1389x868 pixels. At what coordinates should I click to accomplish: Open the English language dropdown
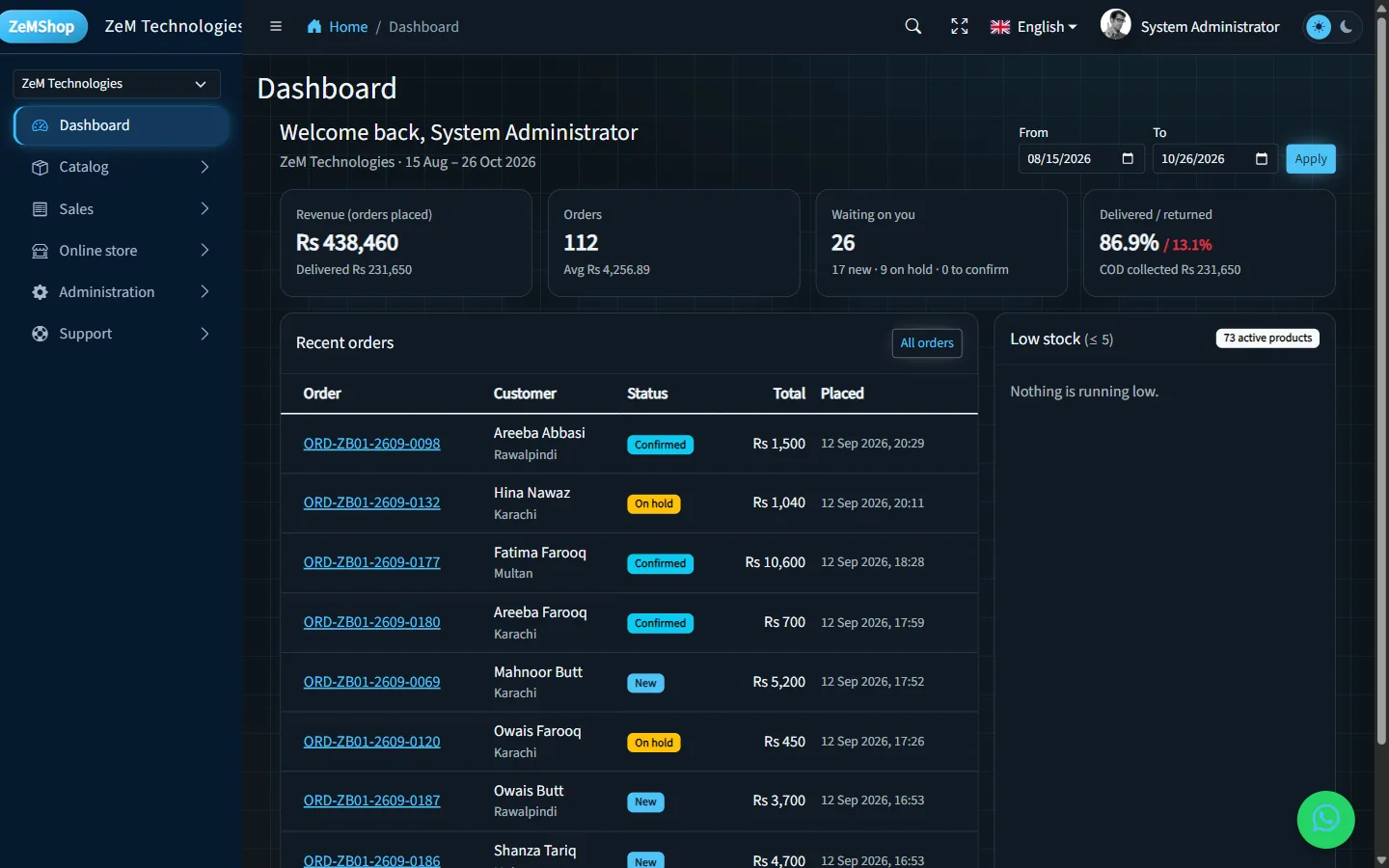[1034, 27]
